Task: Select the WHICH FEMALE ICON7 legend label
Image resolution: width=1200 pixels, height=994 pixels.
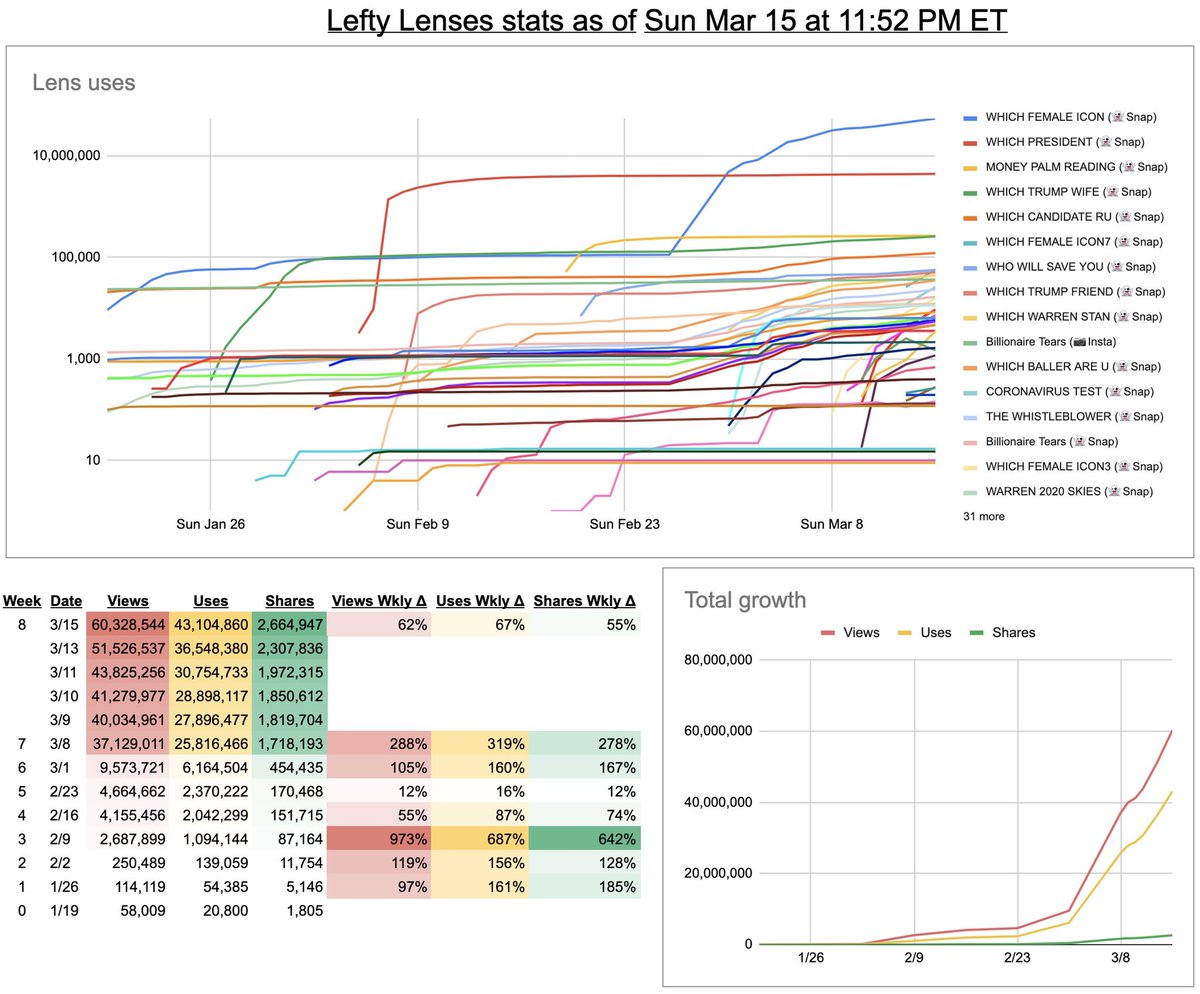Action: (x=1074, y=242)
